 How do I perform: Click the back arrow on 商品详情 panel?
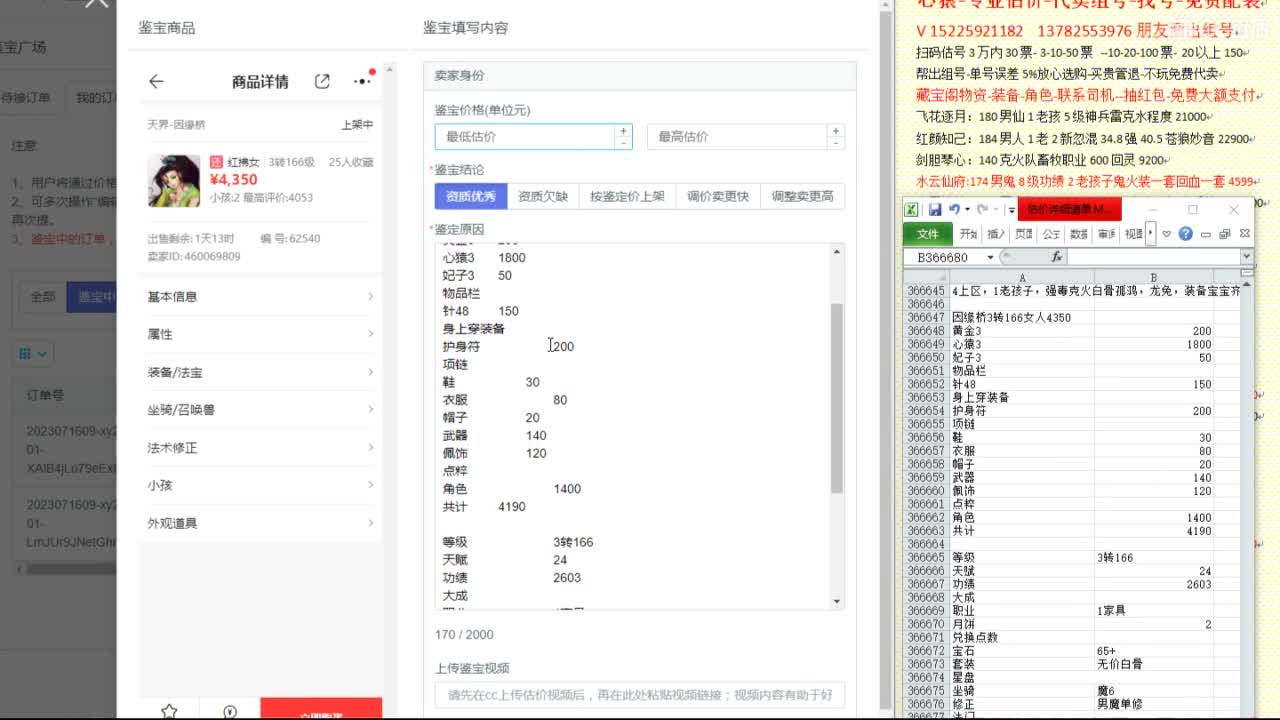click(x=156, y=81)
